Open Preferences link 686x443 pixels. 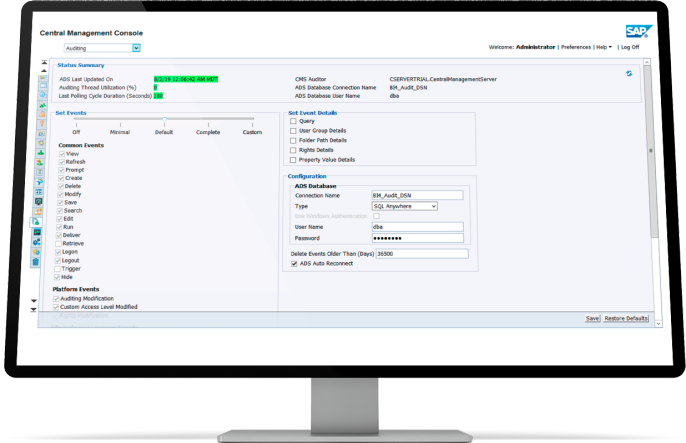click(576, 47)
